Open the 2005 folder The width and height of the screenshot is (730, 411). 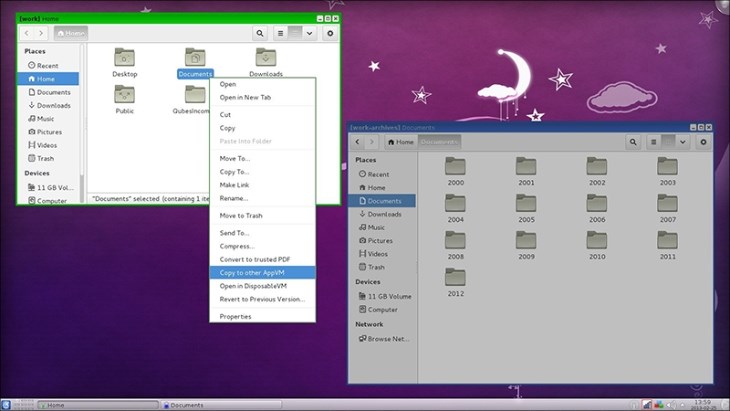point(526,209)
